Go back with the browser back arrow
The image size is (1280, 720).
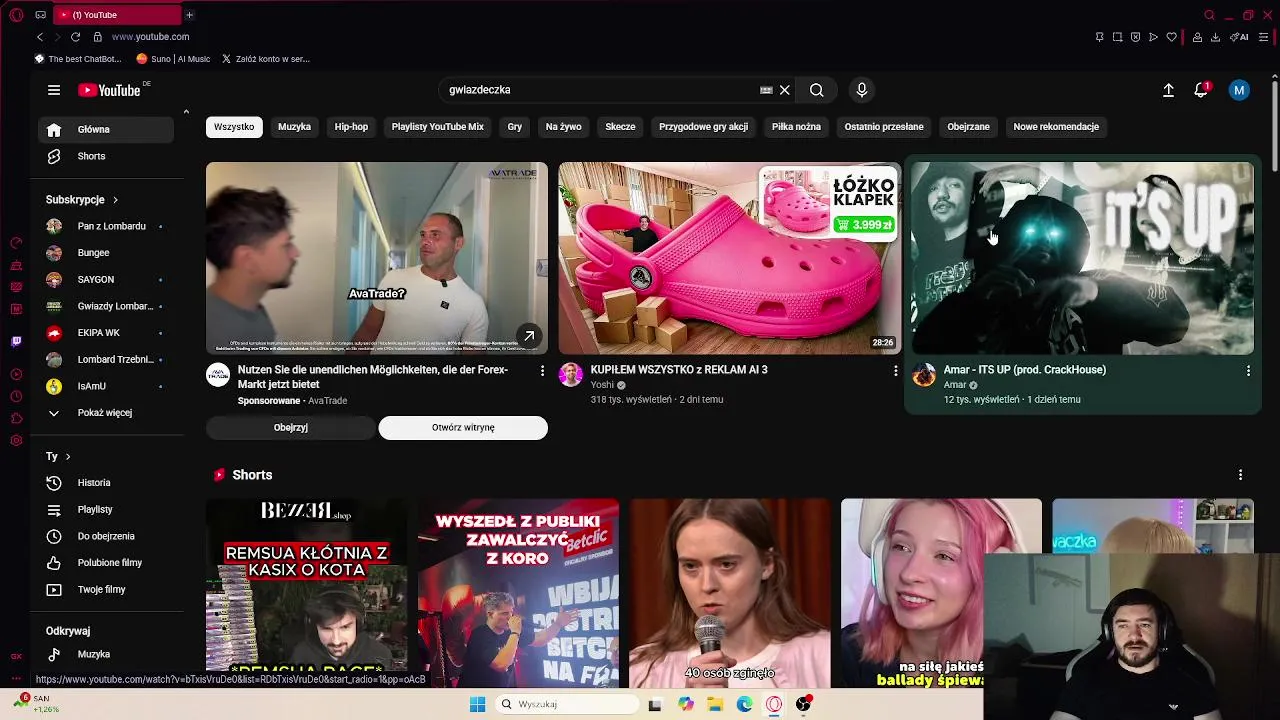click(x=40, y=37)
